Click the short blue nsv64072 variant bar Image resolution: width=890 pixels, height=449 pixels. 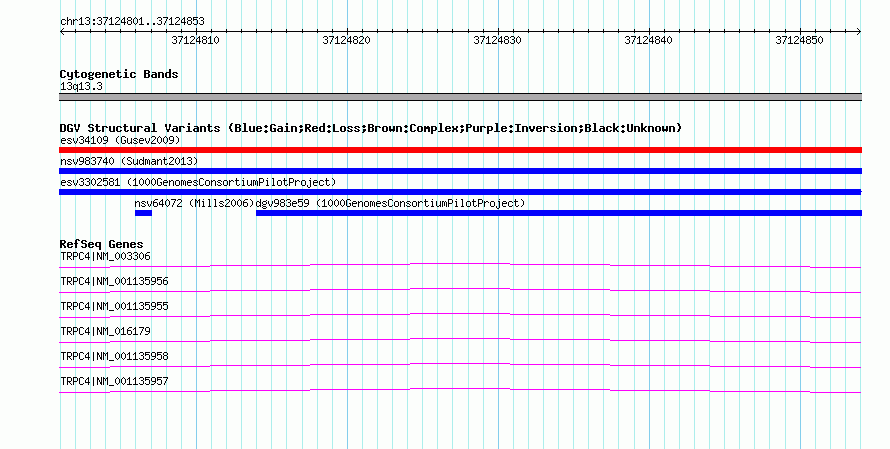coord(144,213)
